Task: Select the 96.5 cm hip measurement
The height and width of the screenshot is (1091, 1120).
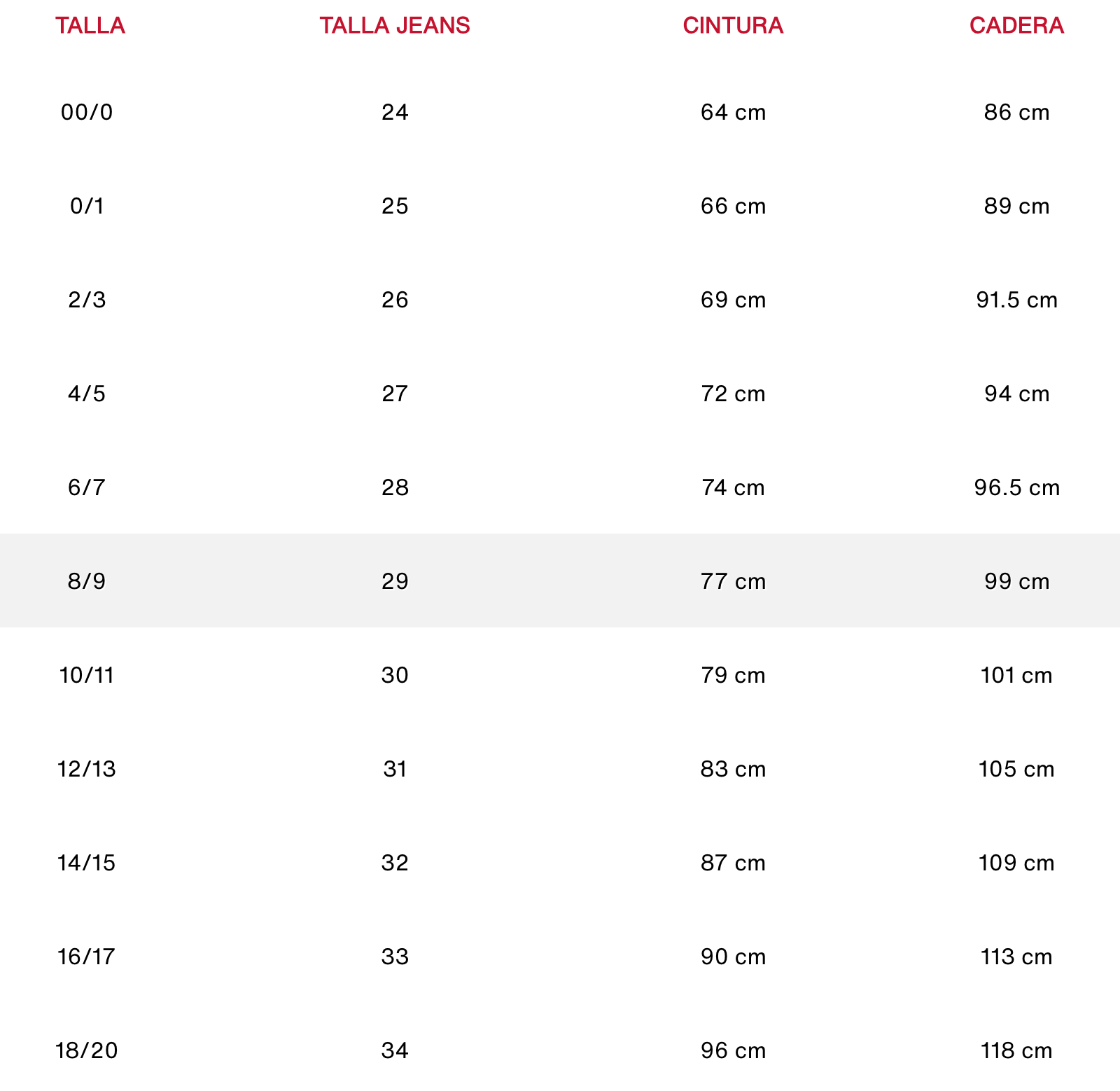Action: click(1016, 487)
